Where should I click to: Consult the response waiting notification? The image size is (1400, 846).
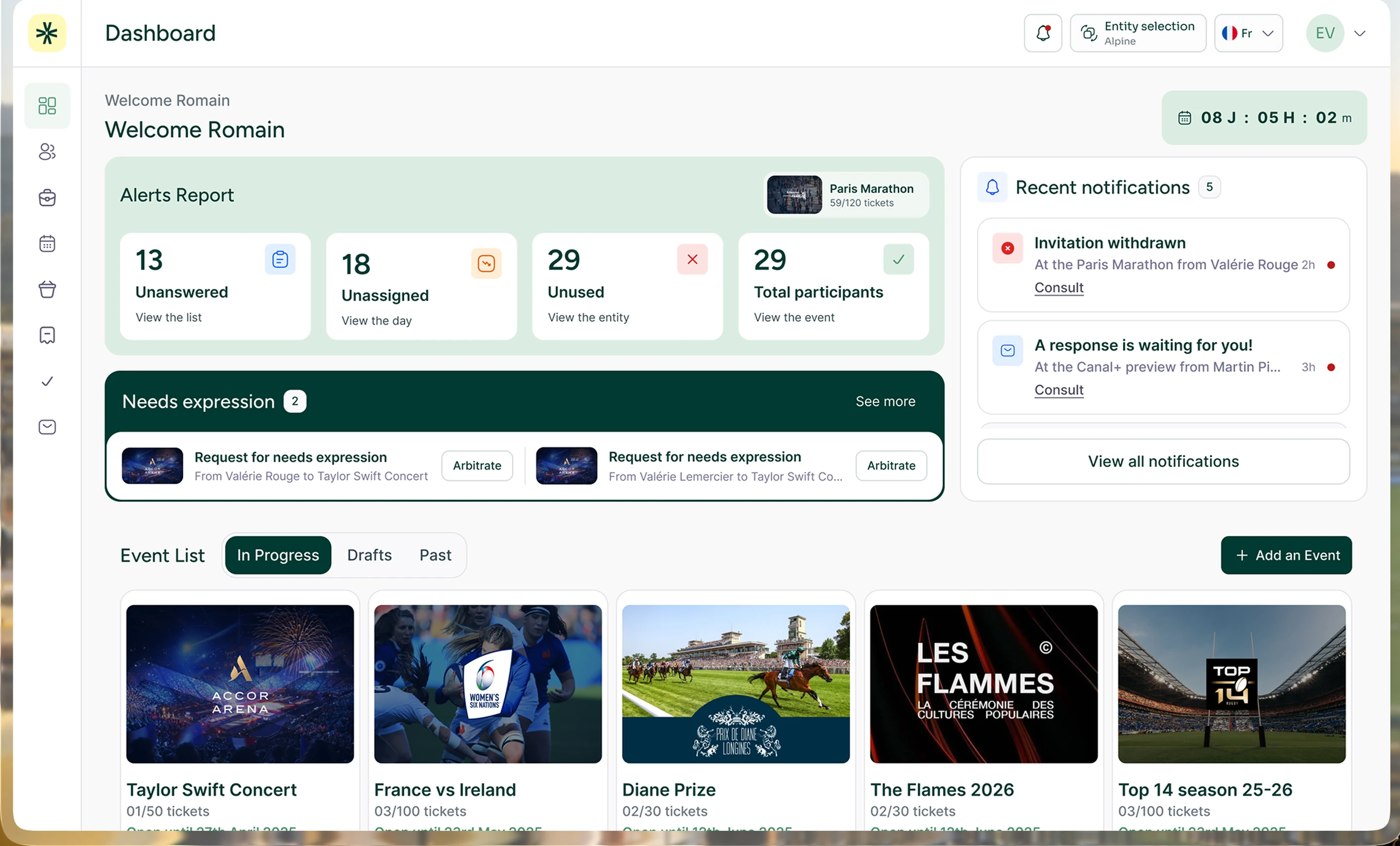[x=1059, y=390]
